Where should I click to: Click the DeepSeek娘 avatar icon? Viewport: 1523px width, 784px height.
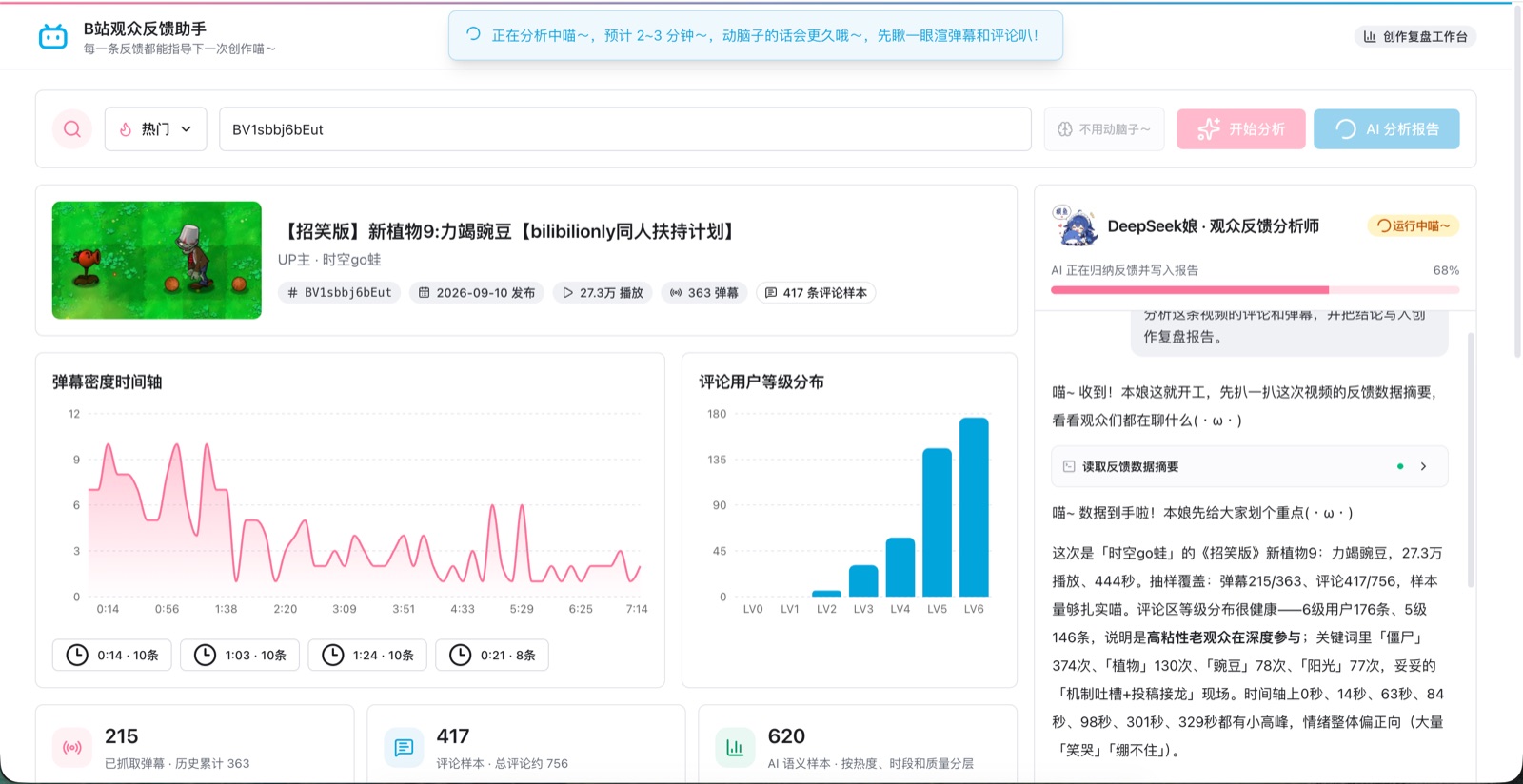pyautogui.click(x=1075, y=226)
